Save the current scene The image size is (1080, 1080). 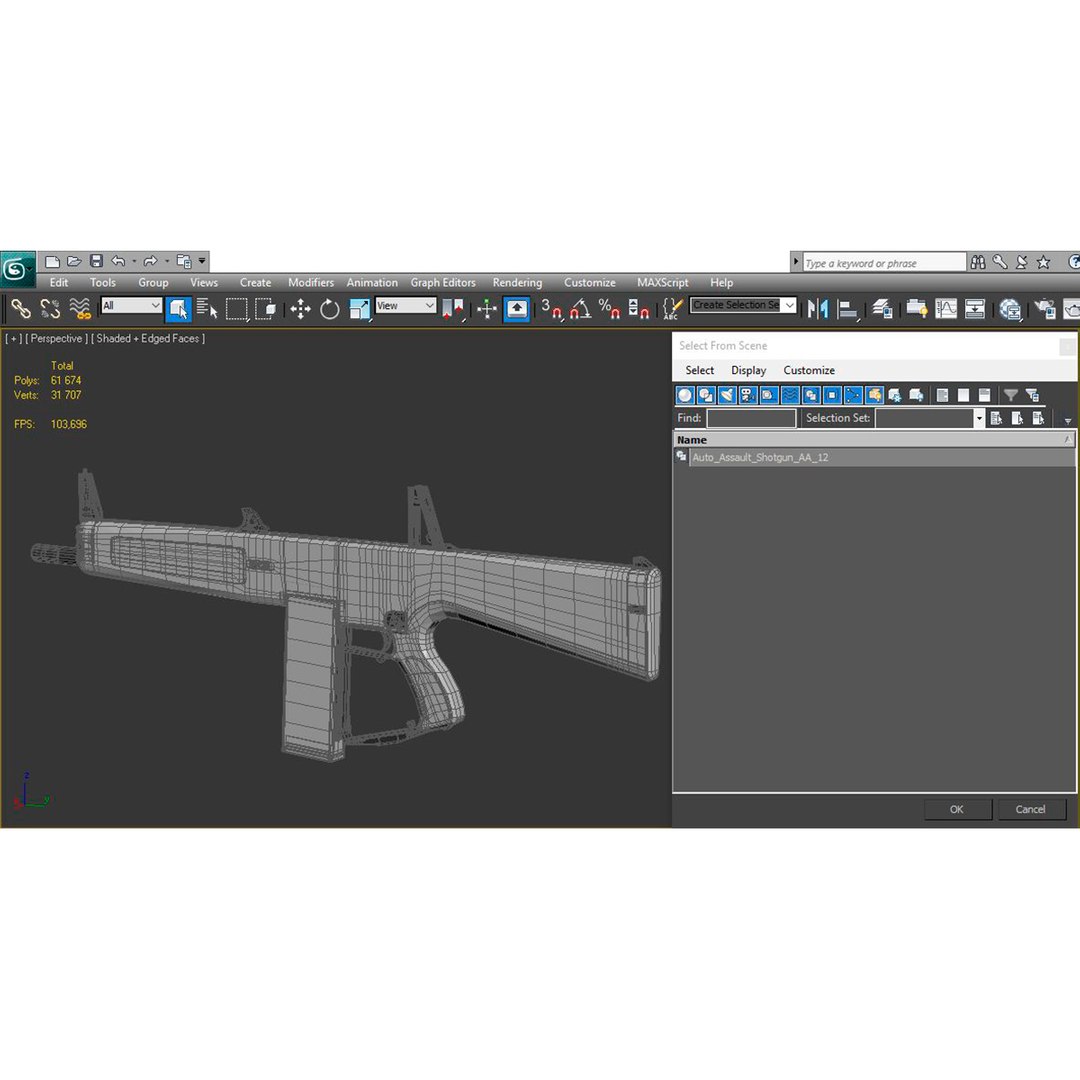pos(96,261)
